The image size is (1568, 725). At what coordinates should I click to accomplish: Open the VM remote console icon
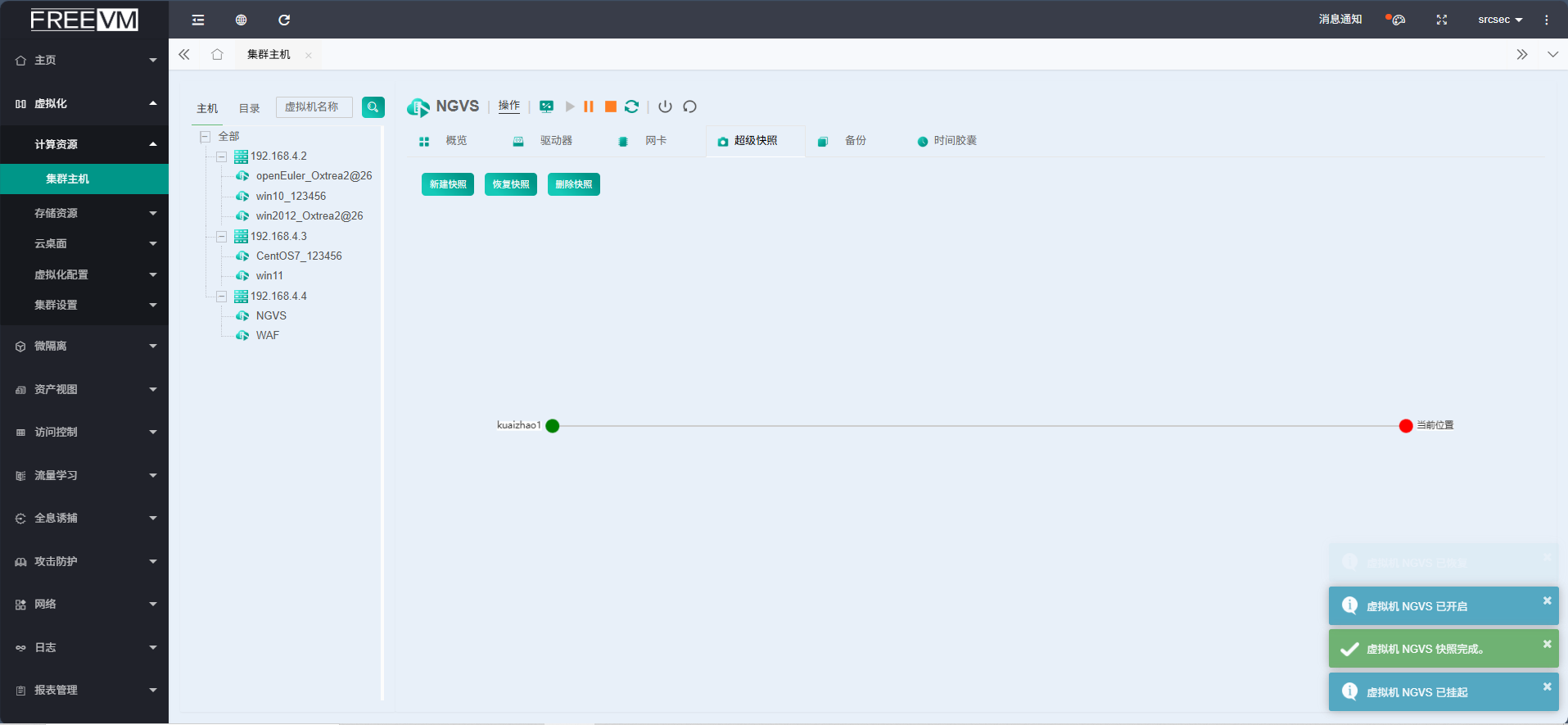[546, 106]
